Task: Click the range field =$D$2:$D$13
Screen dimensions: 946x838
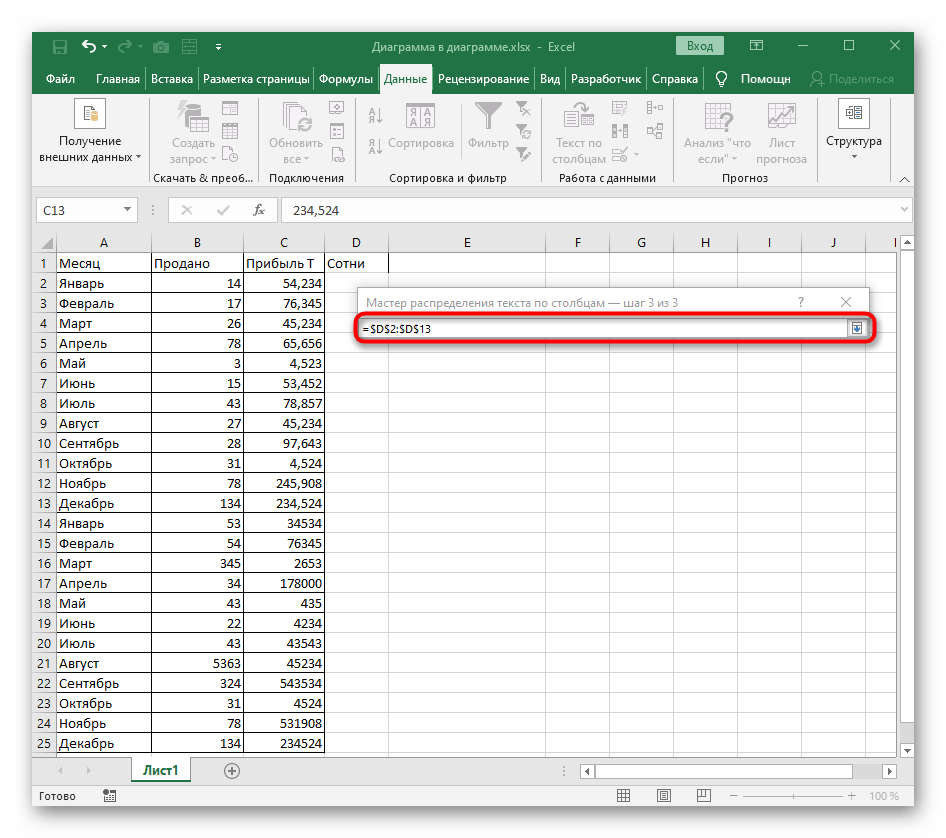Action: pyautogui.click(x=603, y=328)
